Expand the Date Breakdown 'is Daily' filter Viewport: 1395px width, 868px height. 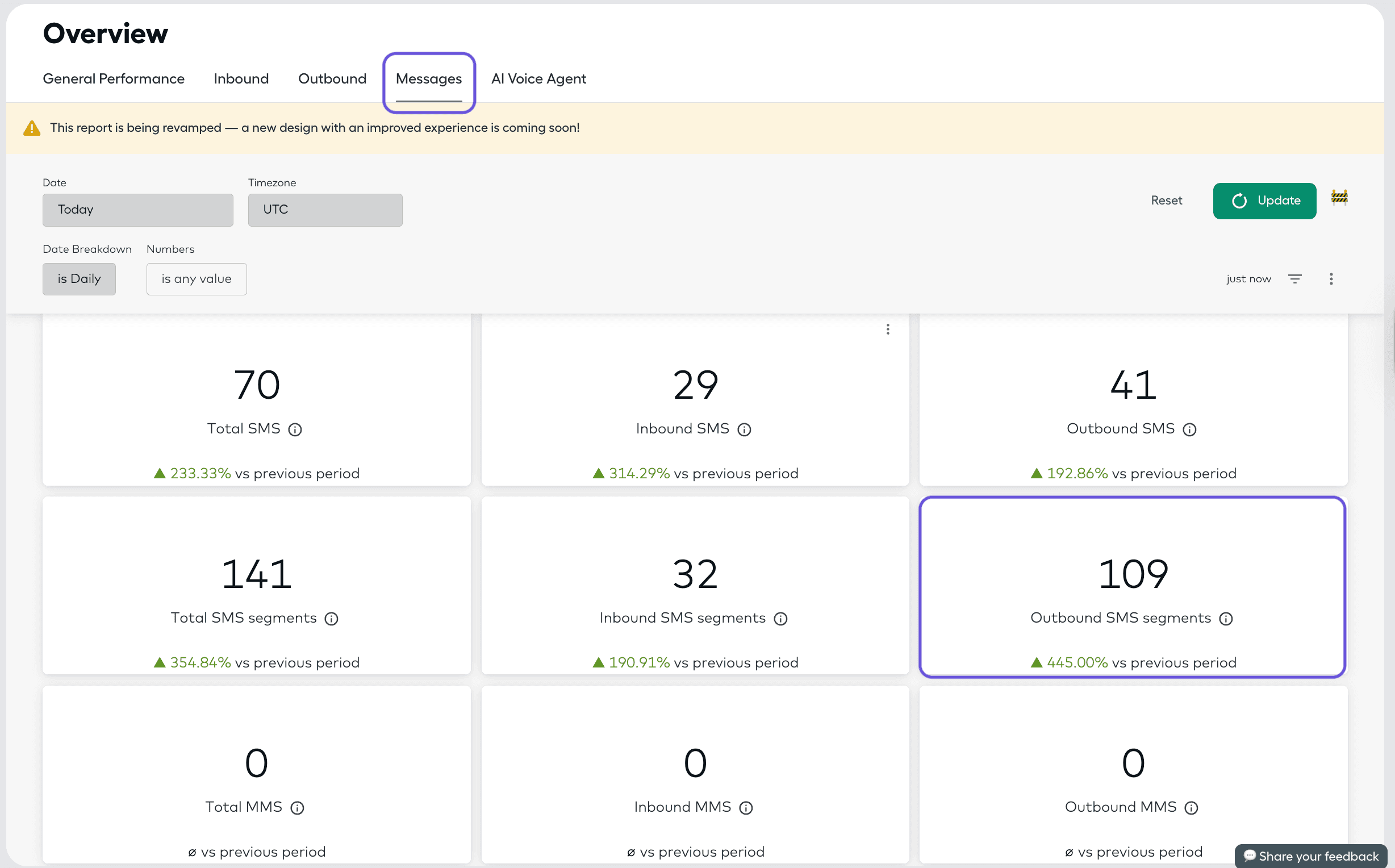(x=79, y=279)
